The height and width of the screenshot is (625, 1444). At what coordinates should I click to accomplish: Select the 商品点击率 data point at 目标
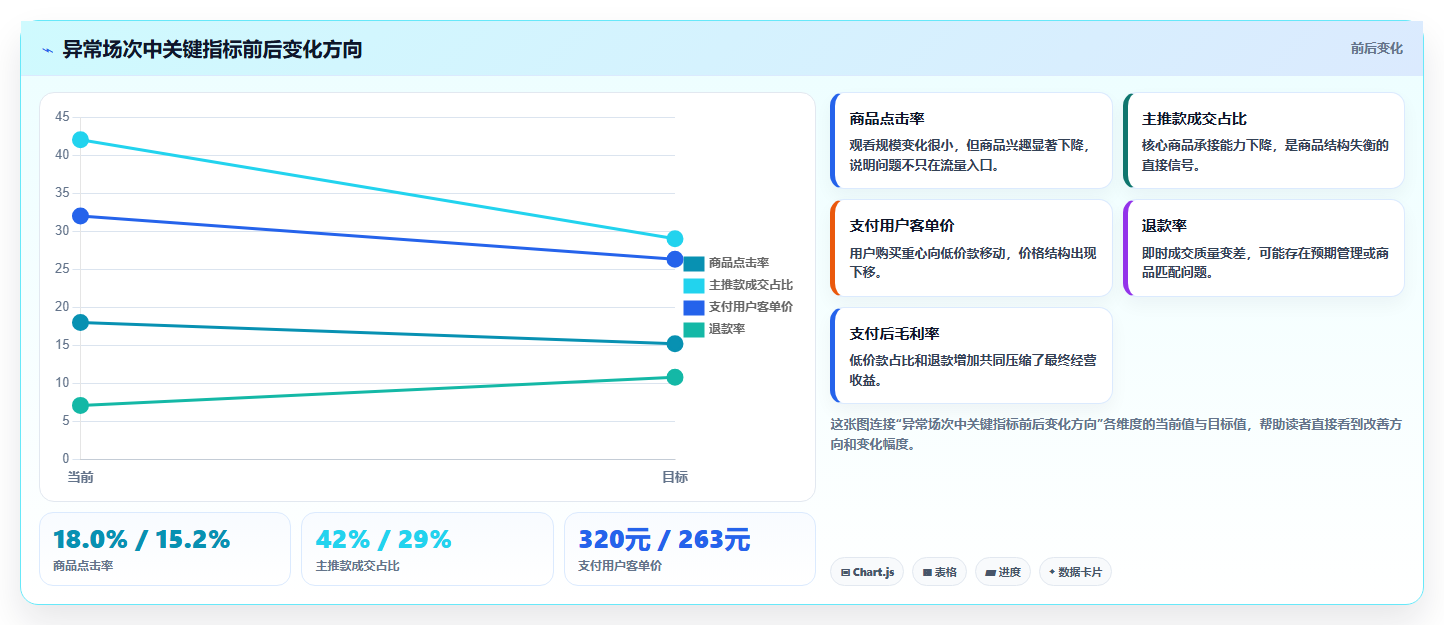(x=675, y=344)
